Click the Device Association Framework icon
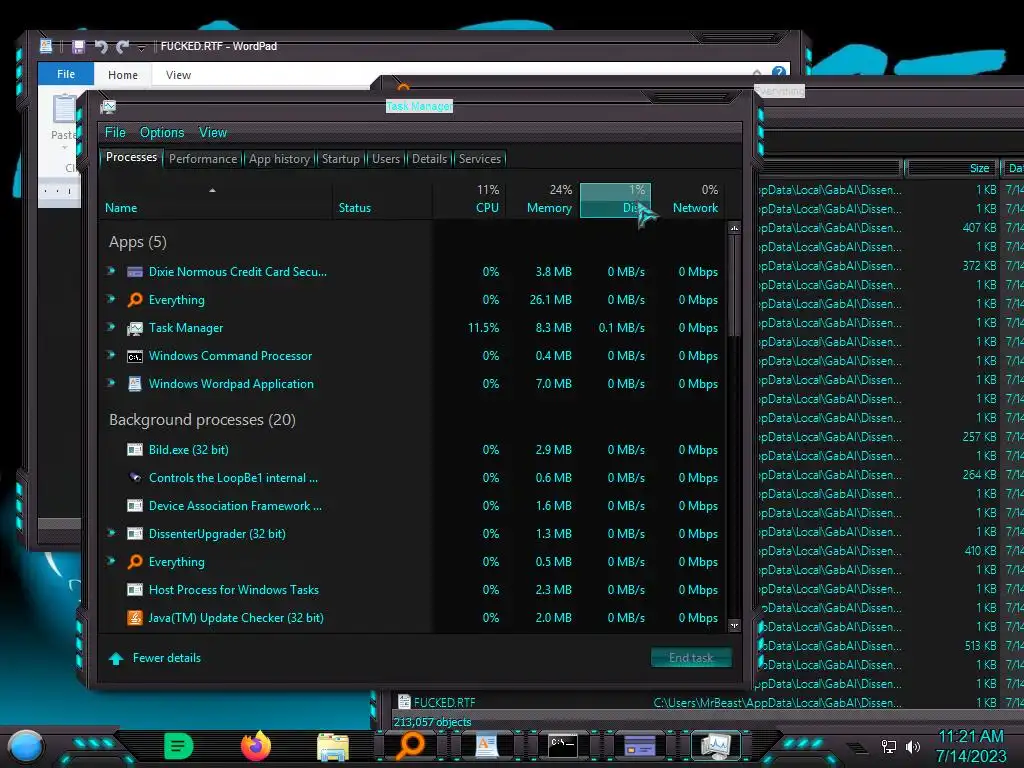 pos(135,505)
